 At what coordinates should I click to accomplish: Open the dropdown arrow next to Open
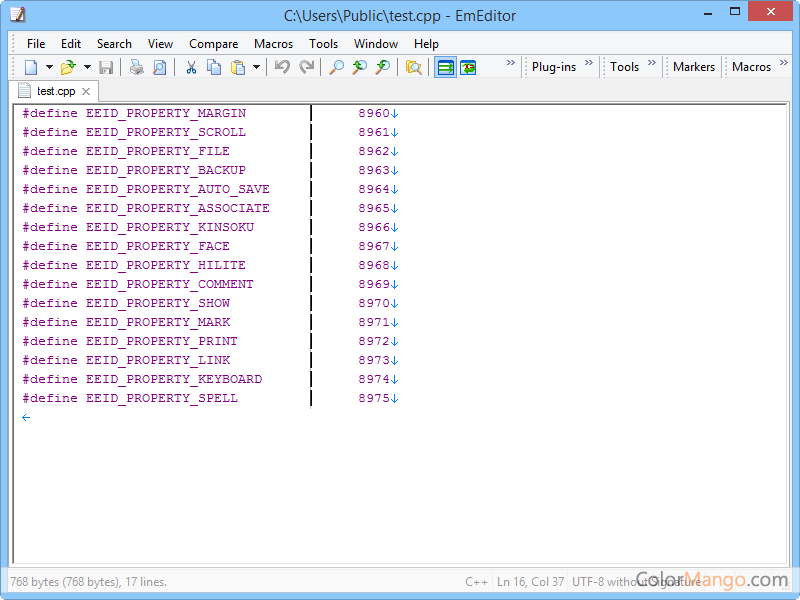tap(87, 67)
